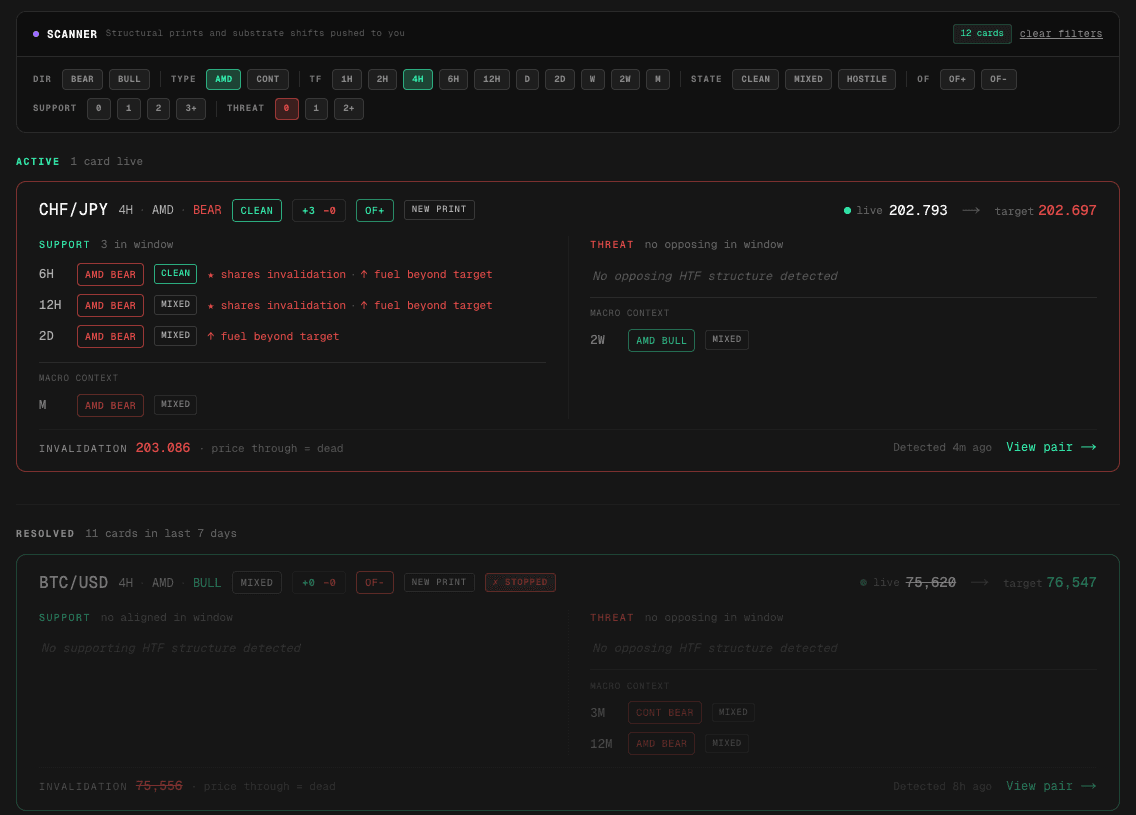
Task: Filter by HOSTILE state
Action: click(x=866, y=79)
